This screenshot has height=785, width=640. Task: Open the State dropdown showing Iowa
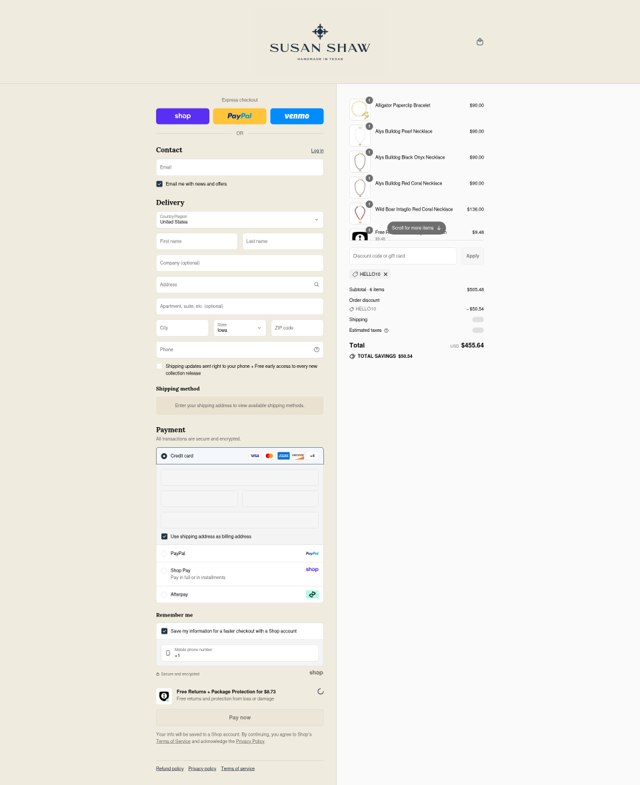tap(239, 328)
